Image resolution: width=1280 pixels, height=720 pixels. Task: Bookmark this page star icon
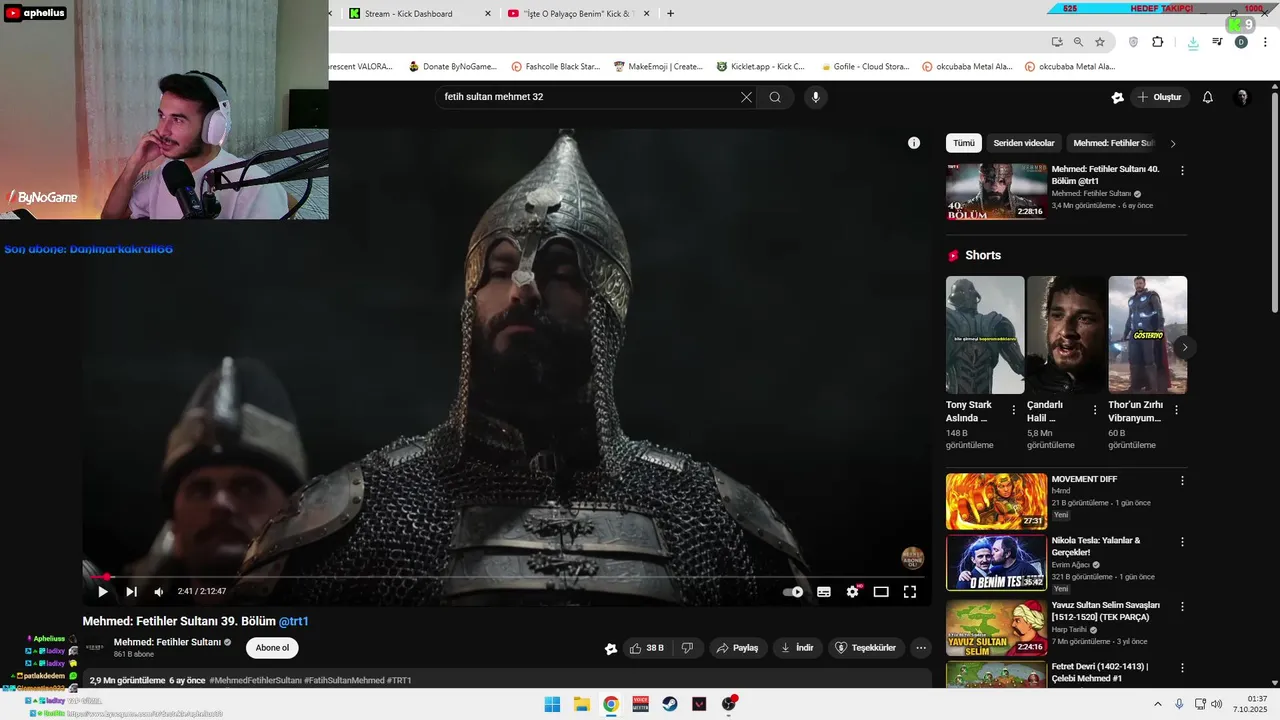click(1100, 42)
